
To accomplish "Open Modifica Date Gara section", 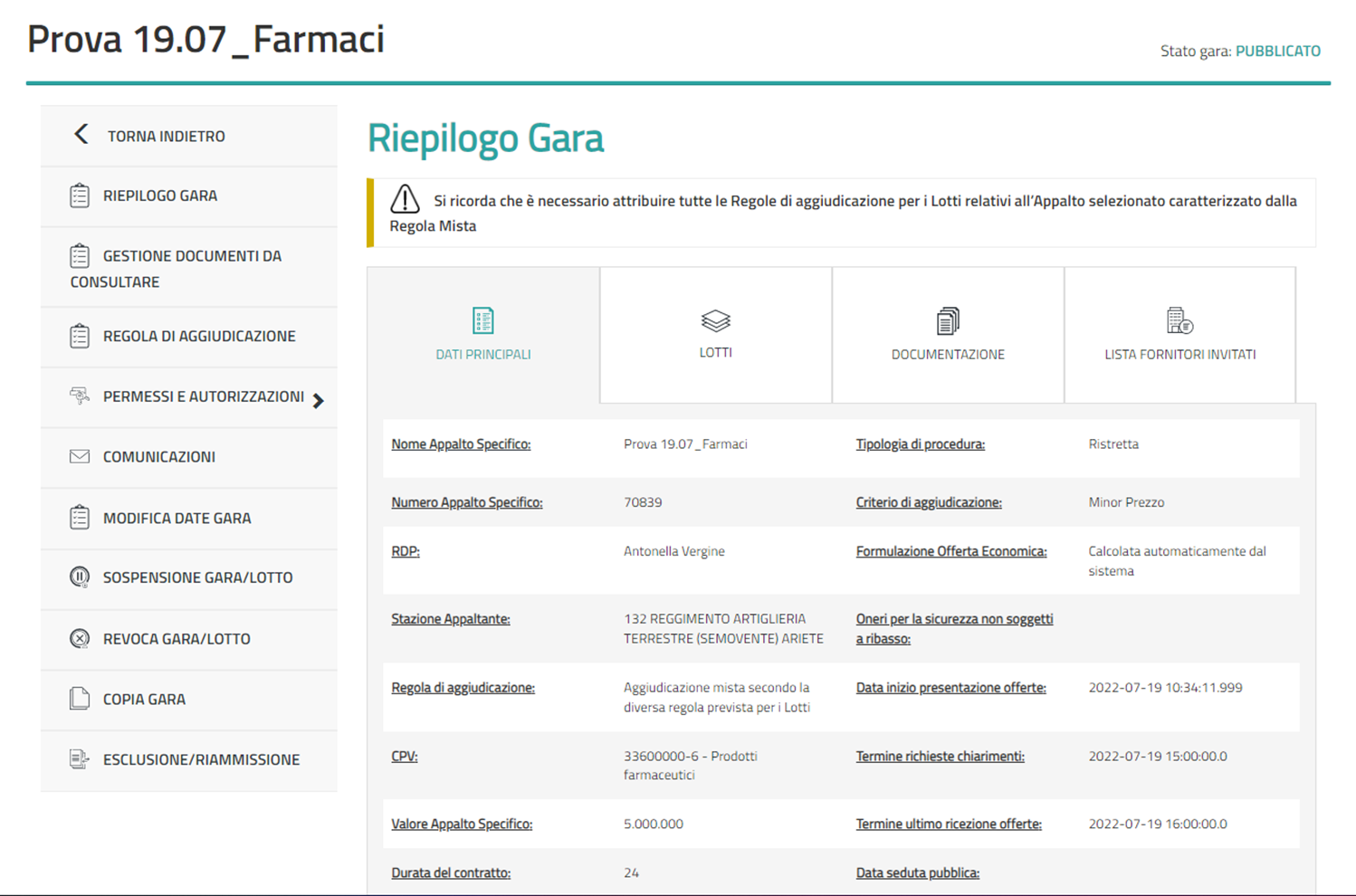I will point(177,518).
